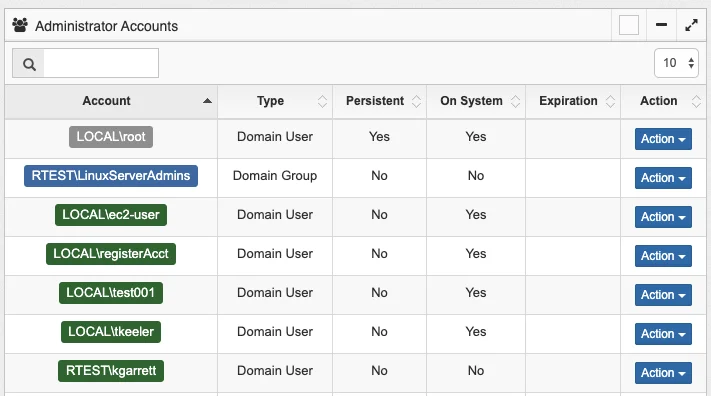Expand panel with diagonal arrows icon
The width and height of the screenshot is (711, 396).
691,25
